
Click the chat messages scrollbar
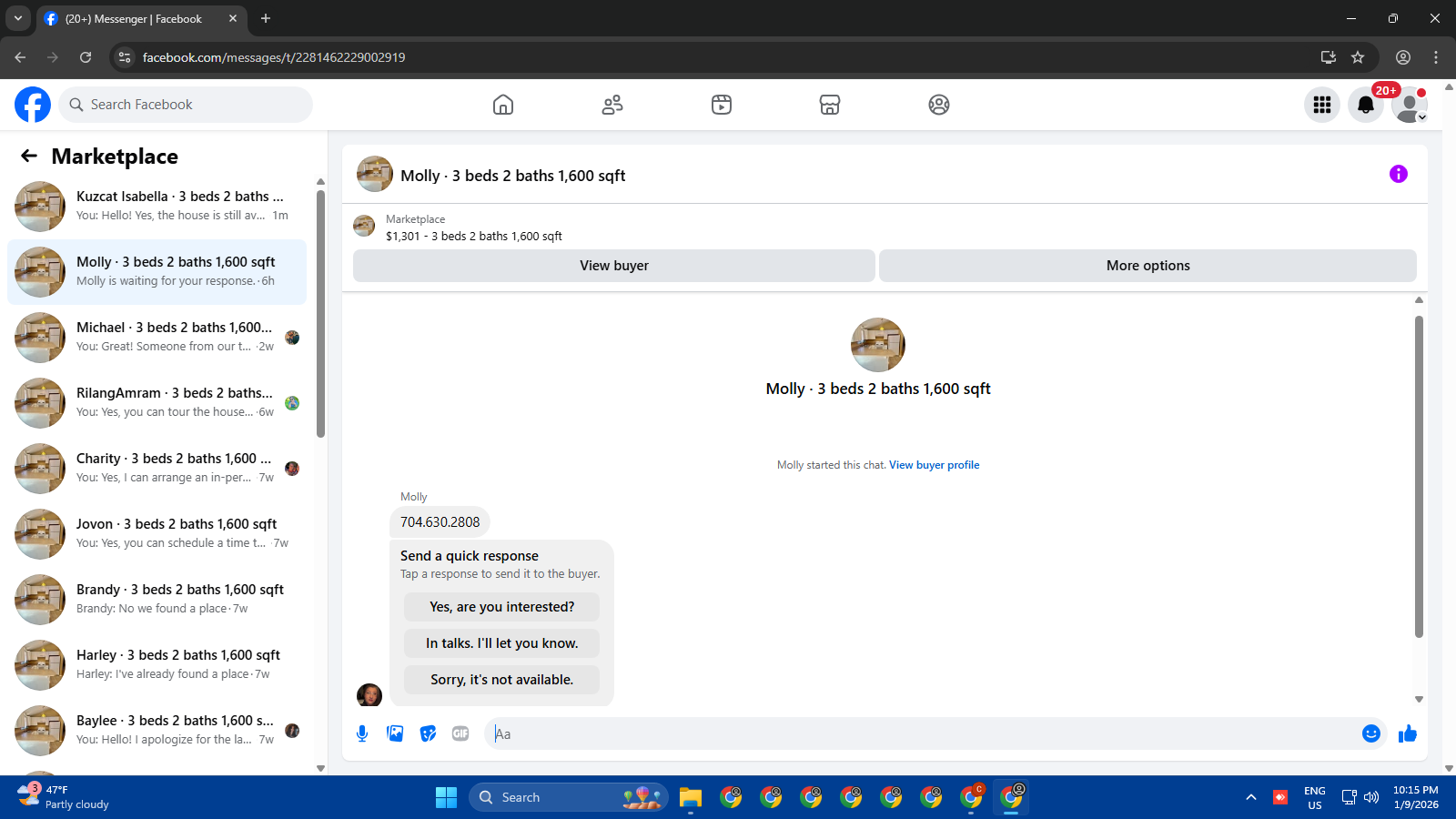(x=1419, y=476)
